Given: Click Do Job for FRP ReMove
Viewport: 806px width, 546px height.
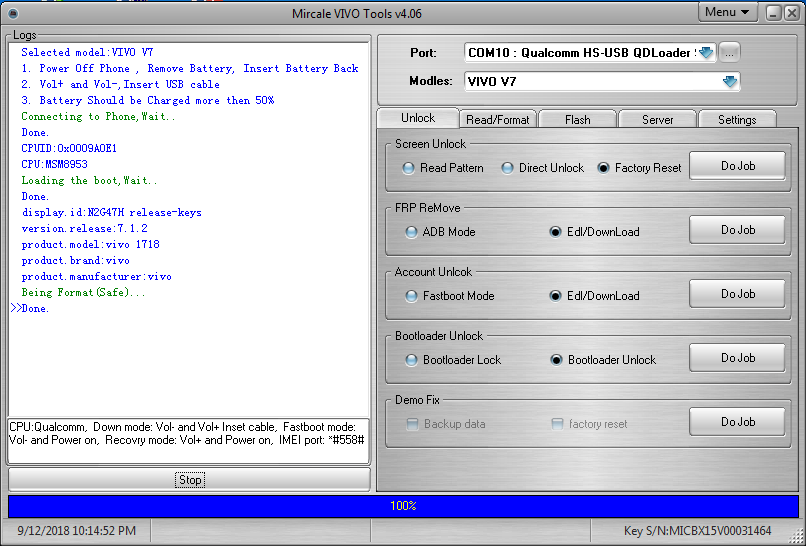Looking at the screenshot, I should tap(737, 230).
